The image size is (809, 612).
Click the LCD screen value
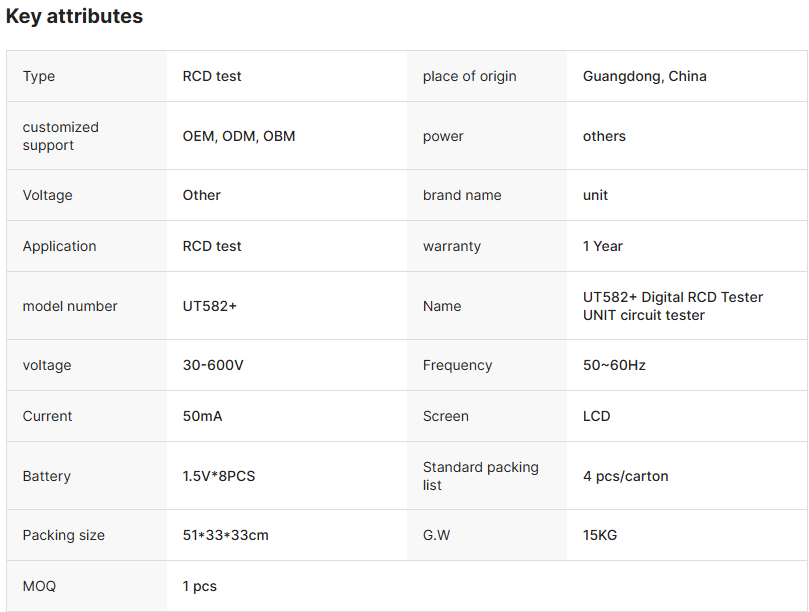point(596,416)
